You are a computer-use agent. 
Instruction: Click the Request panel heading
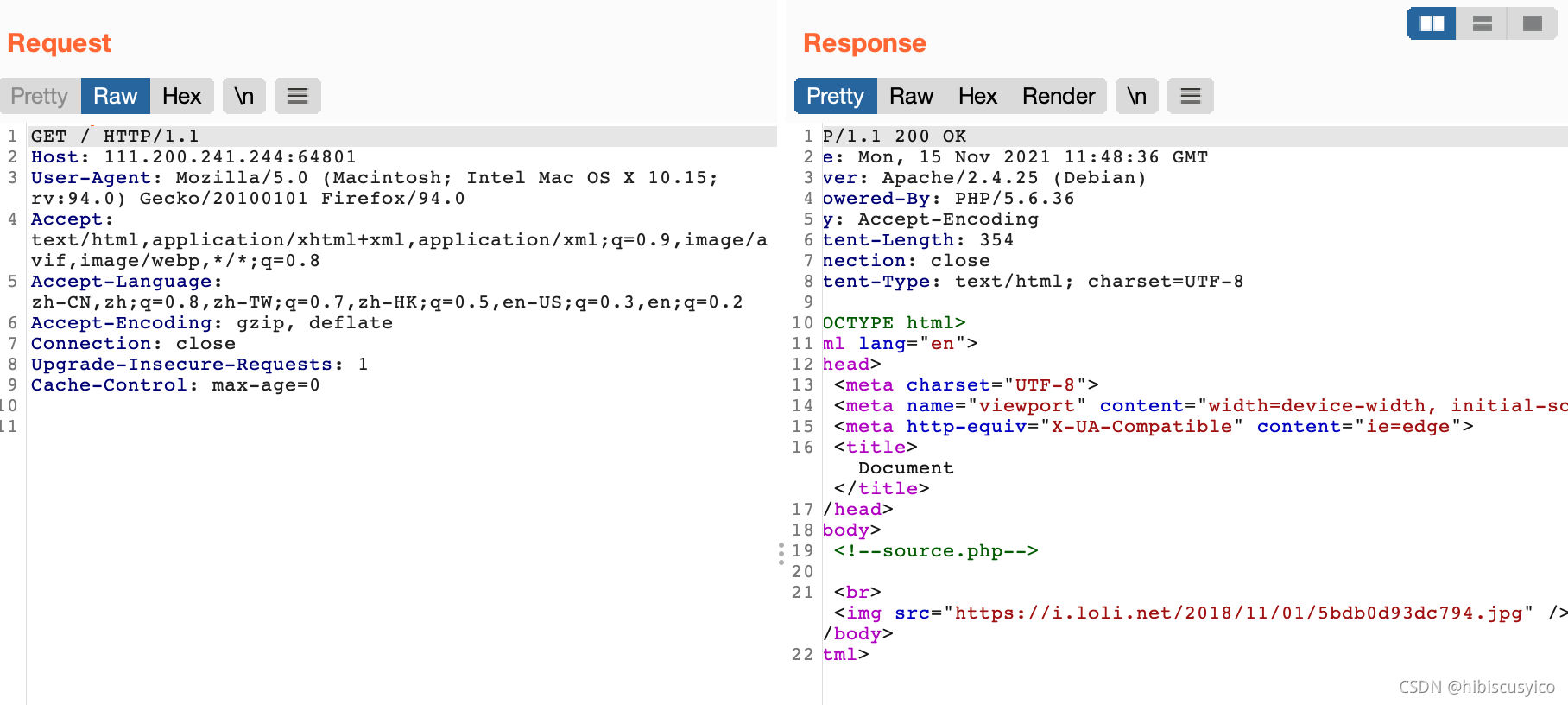click(x=60, y=43)
